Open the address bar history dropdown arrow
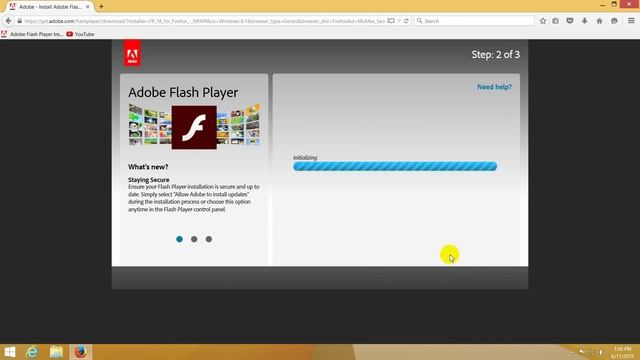 399,21
